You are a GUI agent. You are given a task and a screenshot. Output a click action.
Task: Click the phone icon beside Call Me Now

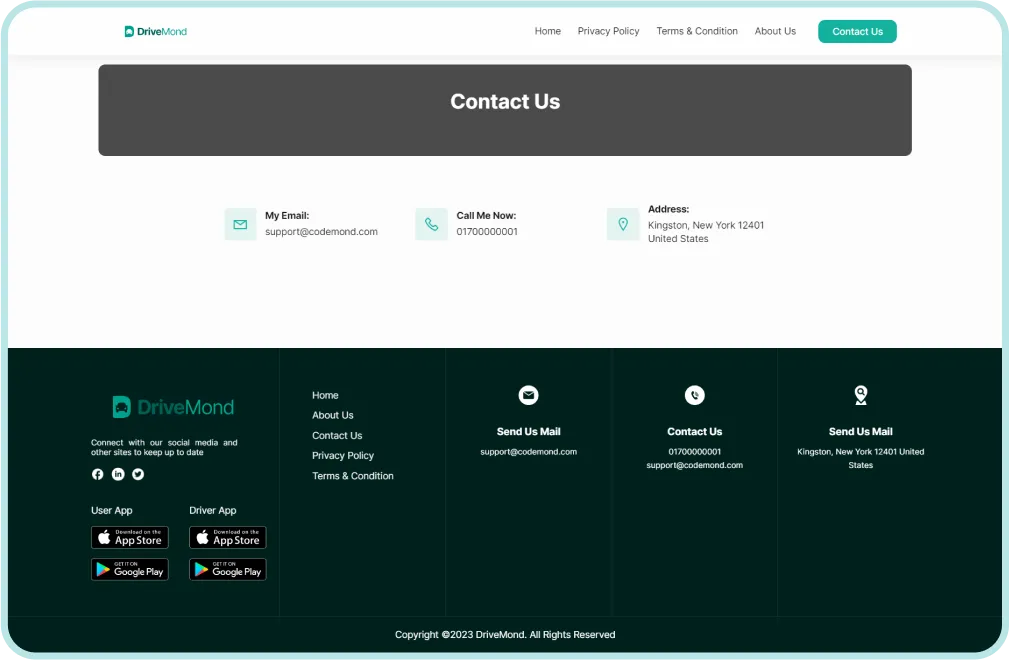pyautogui.click(x=431, y=225)
